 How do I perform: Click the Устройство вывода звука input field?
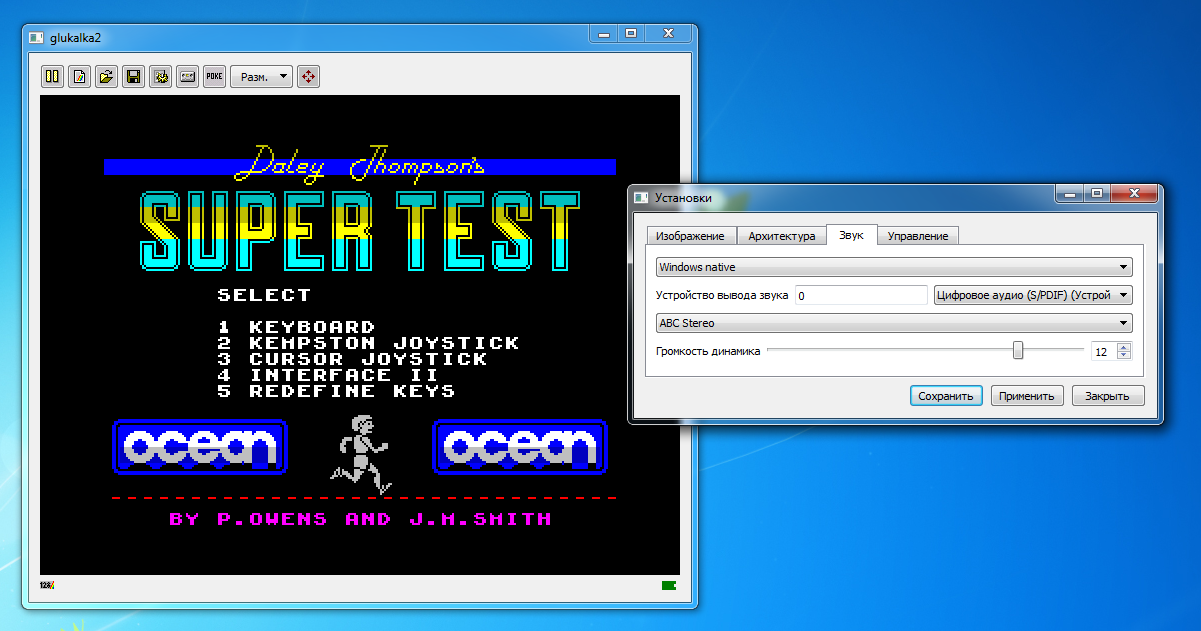pos(862,295)
